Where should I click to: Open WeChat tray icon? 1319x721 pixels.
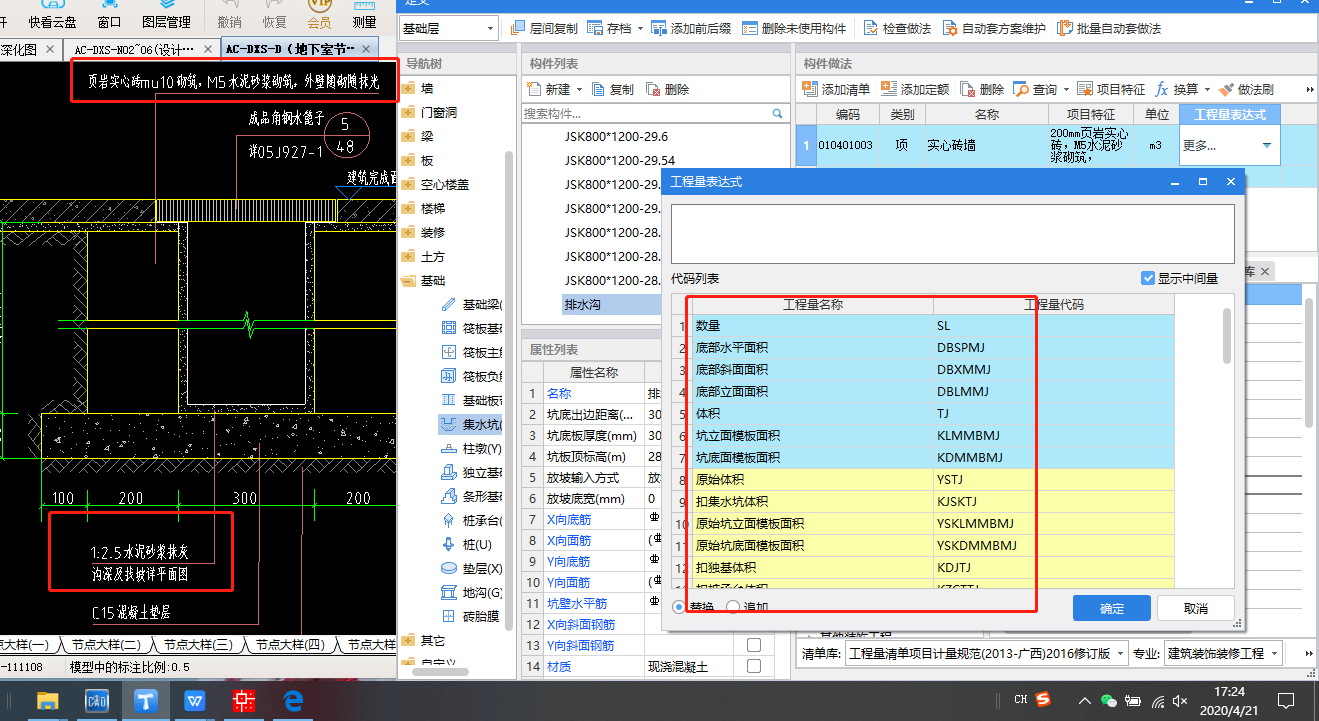pos(1108,699)
